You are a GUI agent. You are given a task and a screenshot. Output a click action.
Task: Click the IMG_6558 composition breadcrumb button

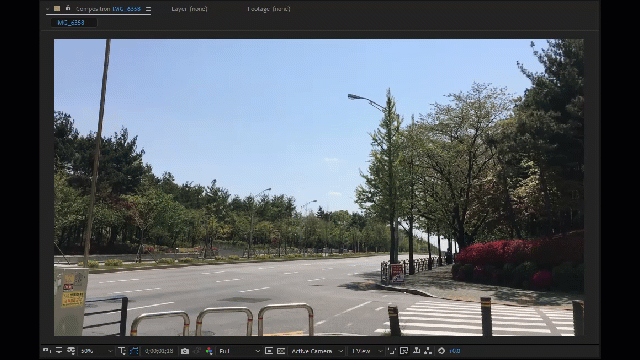coord(73,22)
